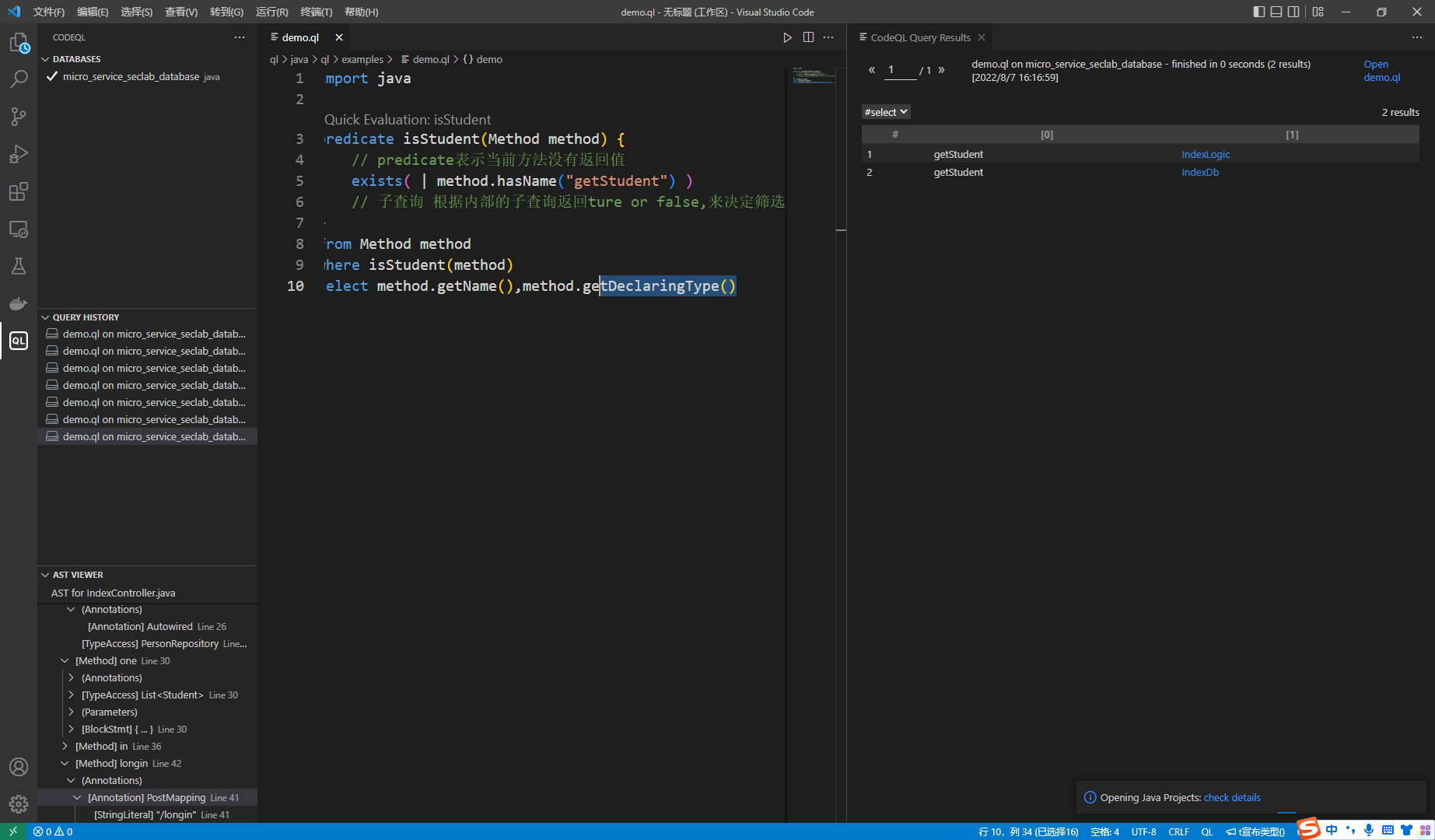Open the 运行(R) menu
The height and width of the screenshot is (840, 1435).
271,12
